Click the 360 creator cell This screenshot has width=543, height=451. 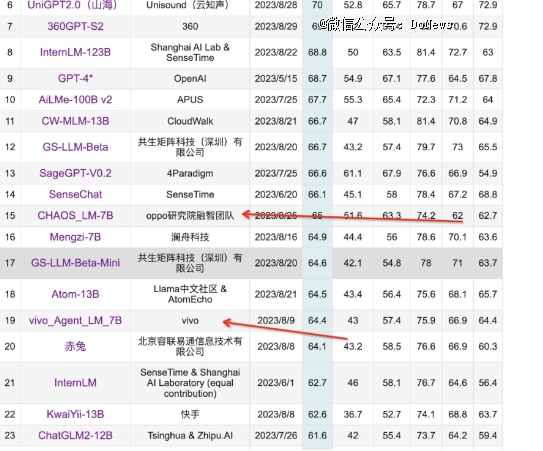190,26
